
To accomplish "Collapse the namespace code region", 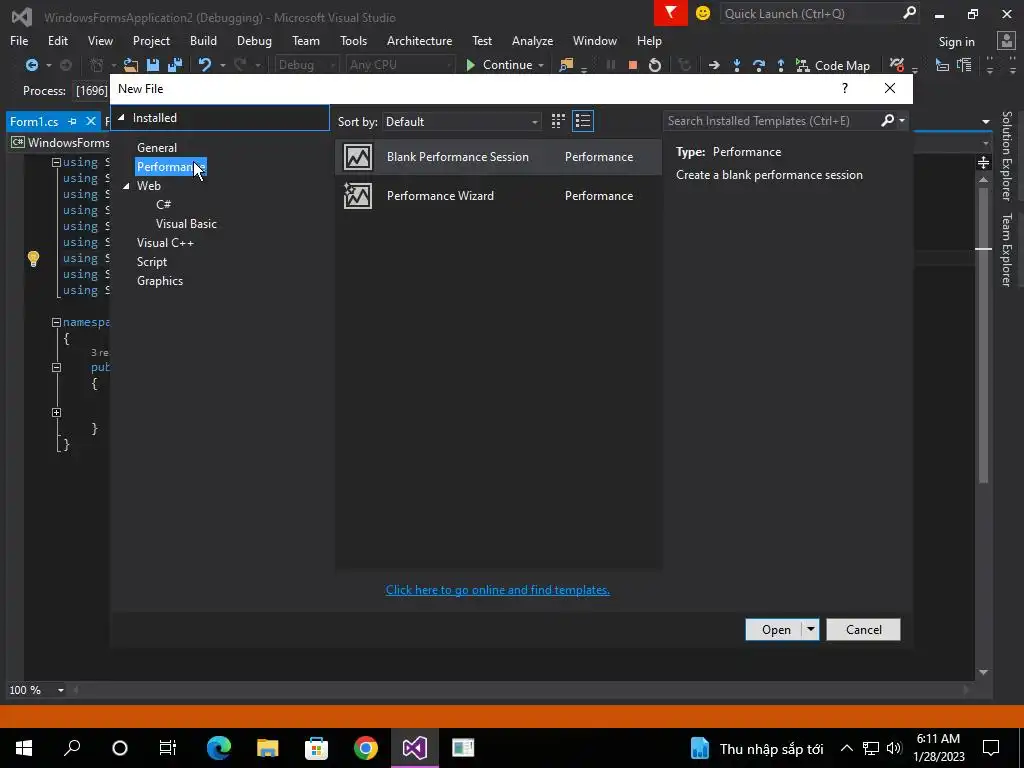I will coord(56,323).
